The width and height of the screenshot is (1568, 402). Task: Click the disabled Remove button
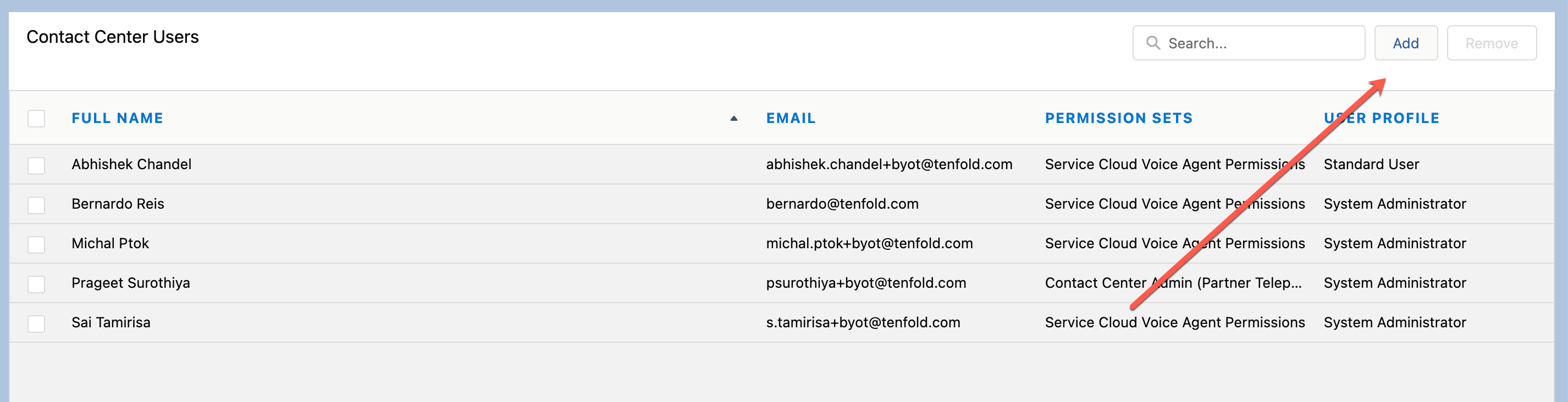1491,43
